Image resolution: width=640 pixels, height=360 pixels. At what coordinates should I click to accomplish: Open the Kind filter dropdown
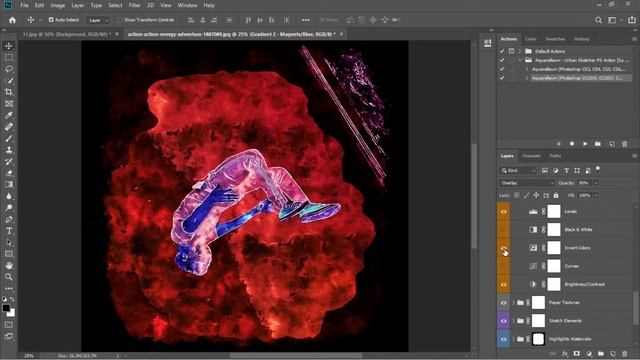pos(518,171)
